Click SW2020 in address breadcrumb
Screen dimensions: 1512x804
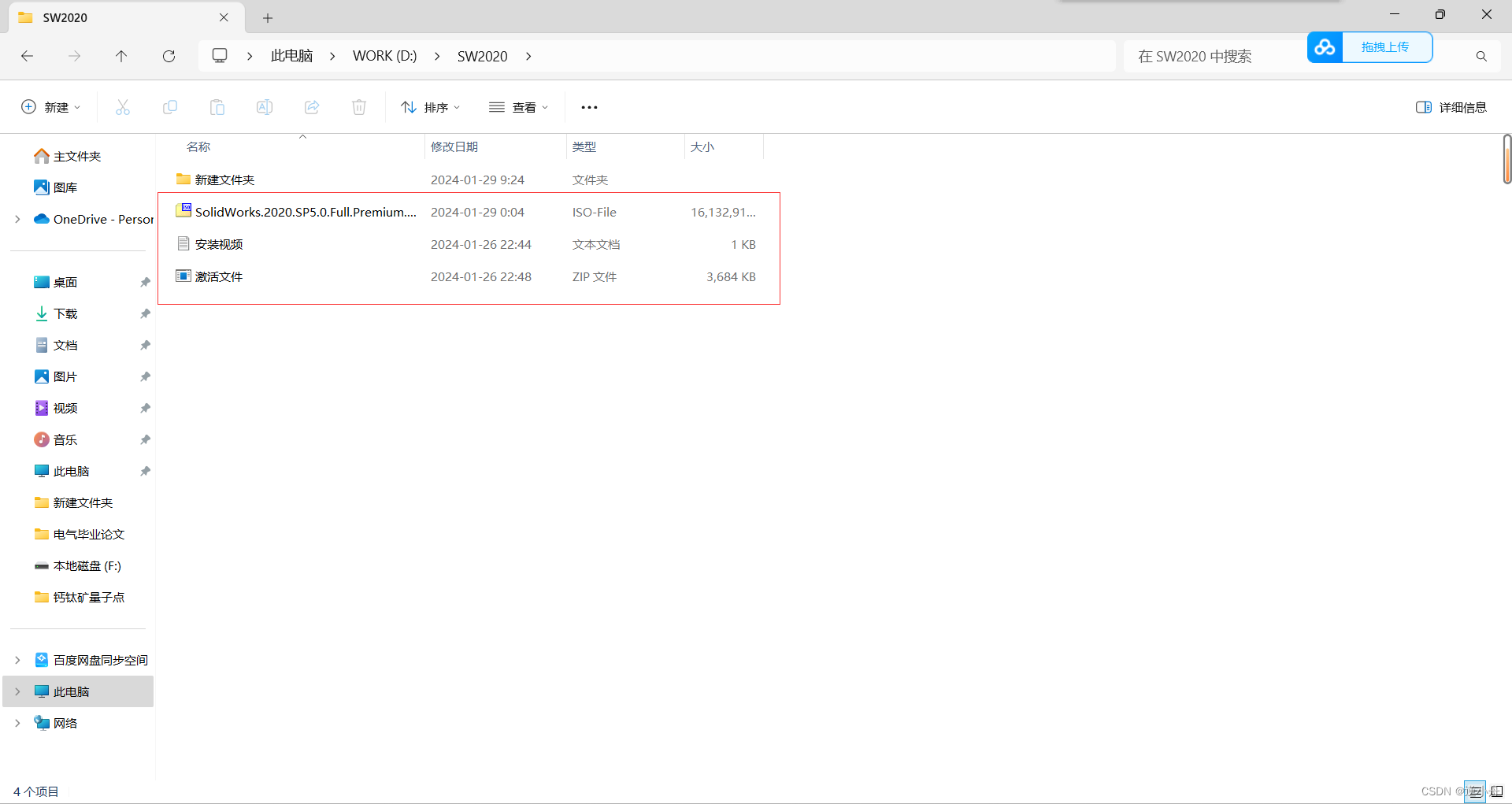pos(482,56)
